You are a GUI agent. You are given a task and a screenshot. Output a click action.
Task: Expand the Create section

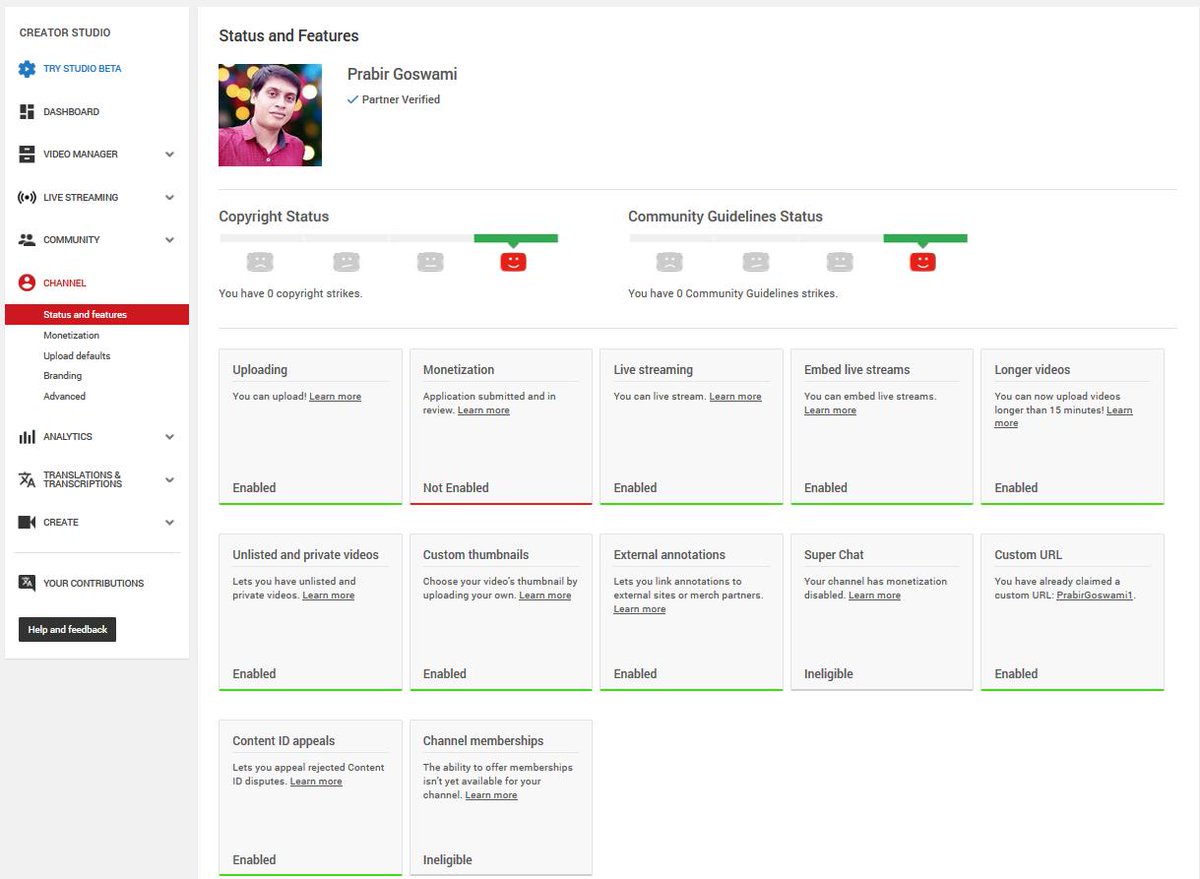tap(169, 522)
